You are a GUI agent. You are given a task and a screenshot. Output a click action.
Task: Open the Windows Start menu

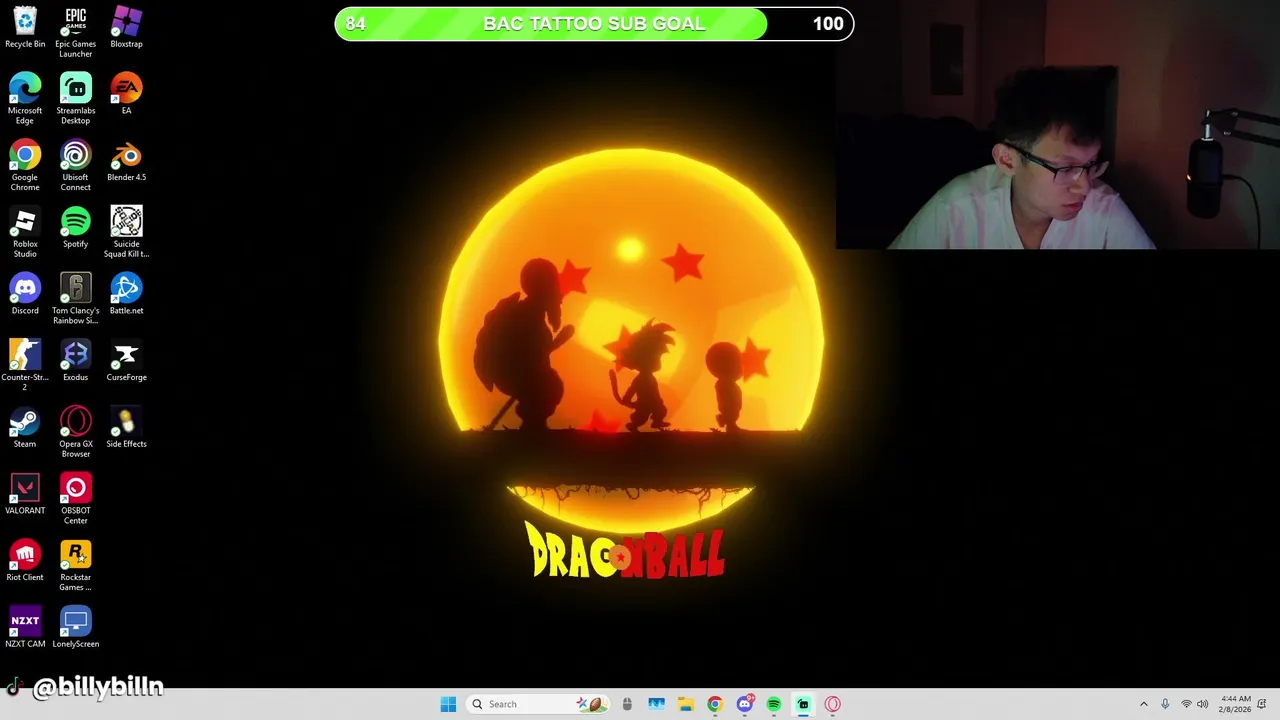click(x=448, y=704)
